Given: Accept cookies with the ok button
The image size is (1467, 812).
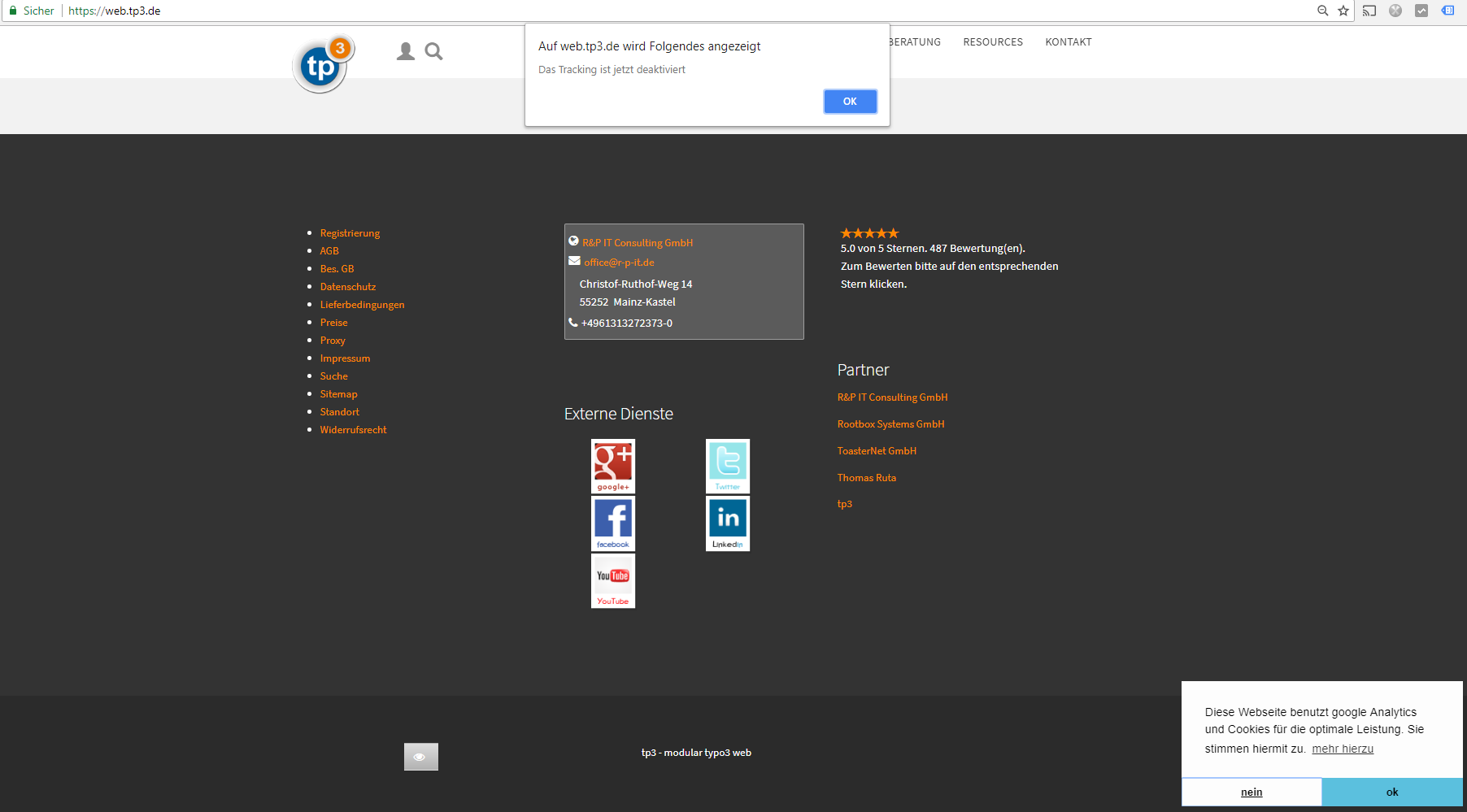Looking at the screenshot, I should pos(1391,792).
